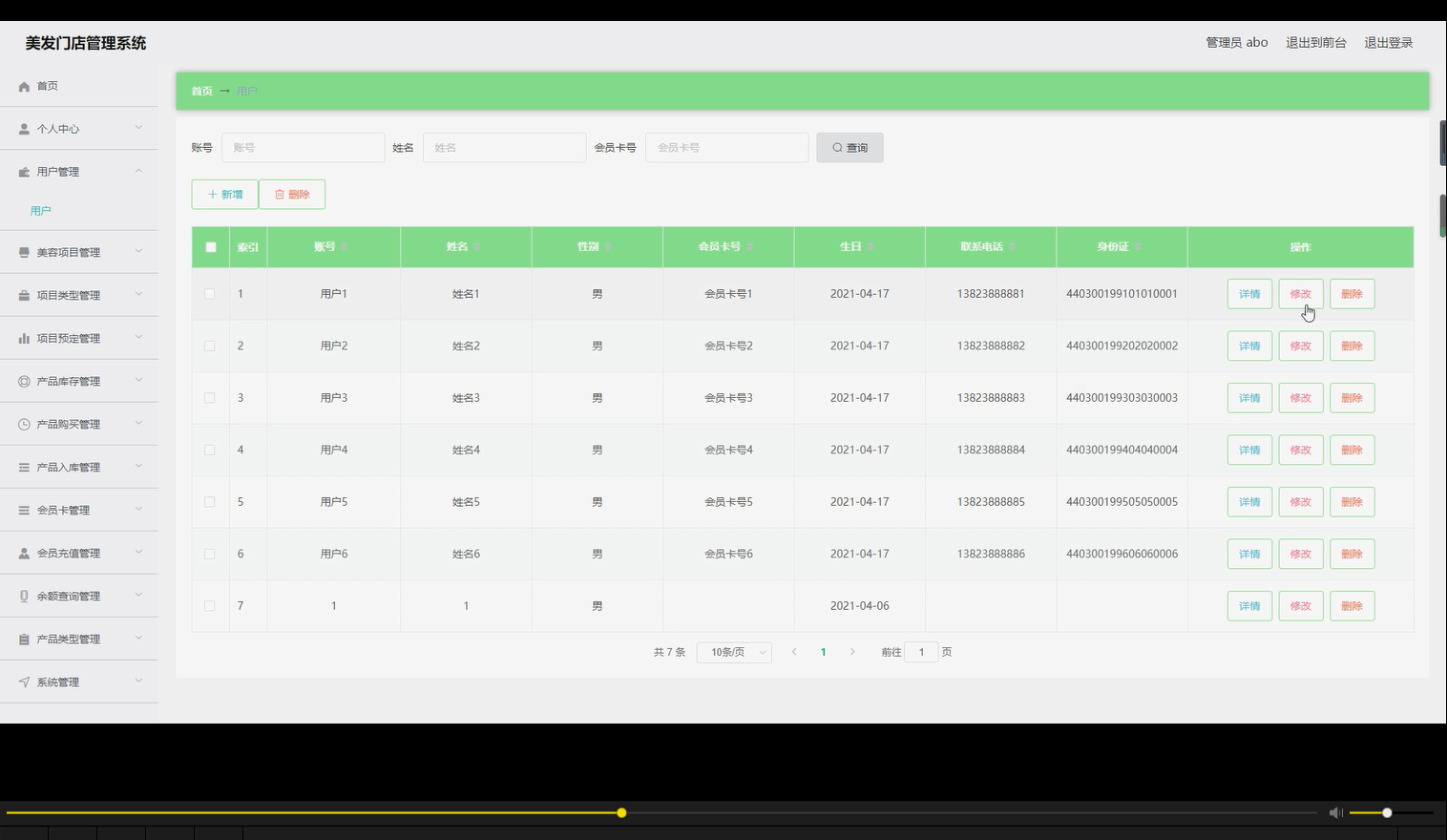Click 修改 in the 用户3 row

tap(1301, 398)
